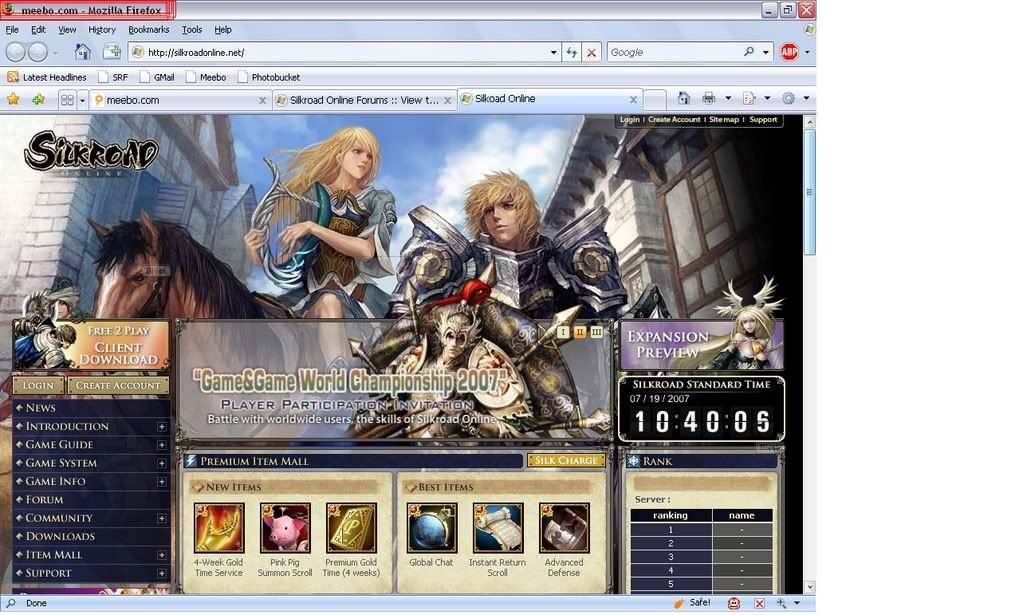Viewport: 1023px width, 615px height.
Task: Click the Instant Return Scroll icon
Action: (x=497, y=528)
